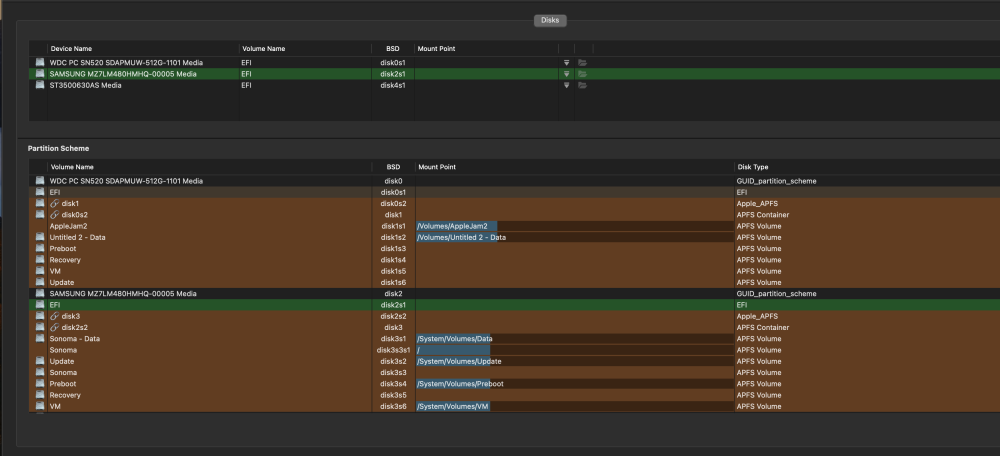Click APFS Container type for disk1

click(x=763, y=215)
